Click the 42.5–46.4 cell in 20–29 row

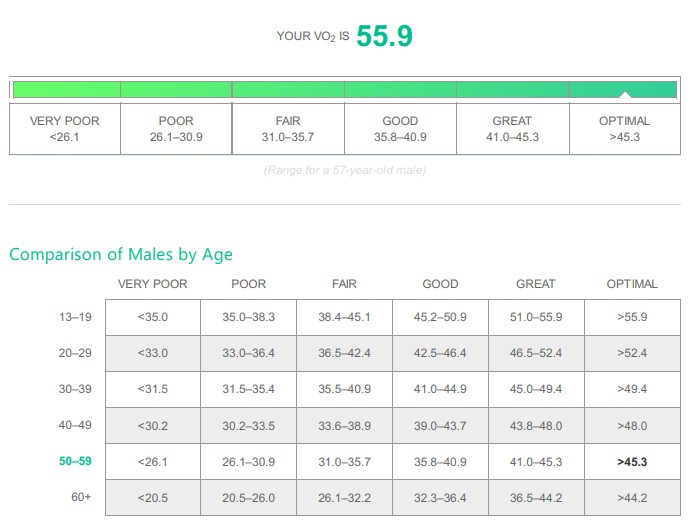click(x=440, y=353)
